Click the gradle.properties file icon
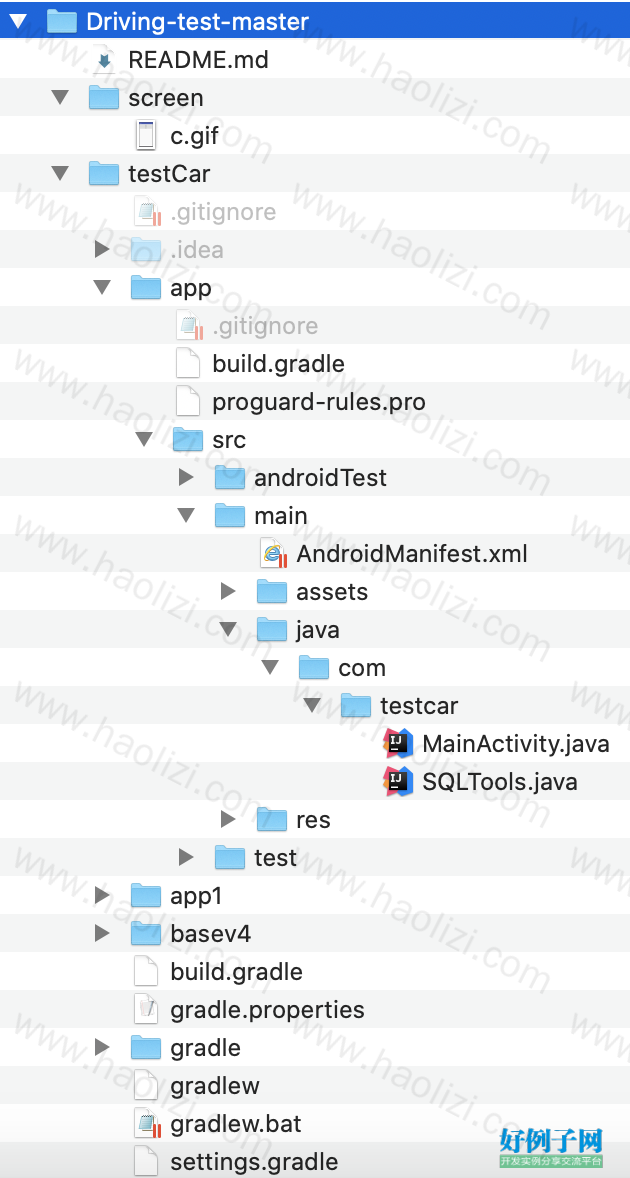 tap(146, 1010)
